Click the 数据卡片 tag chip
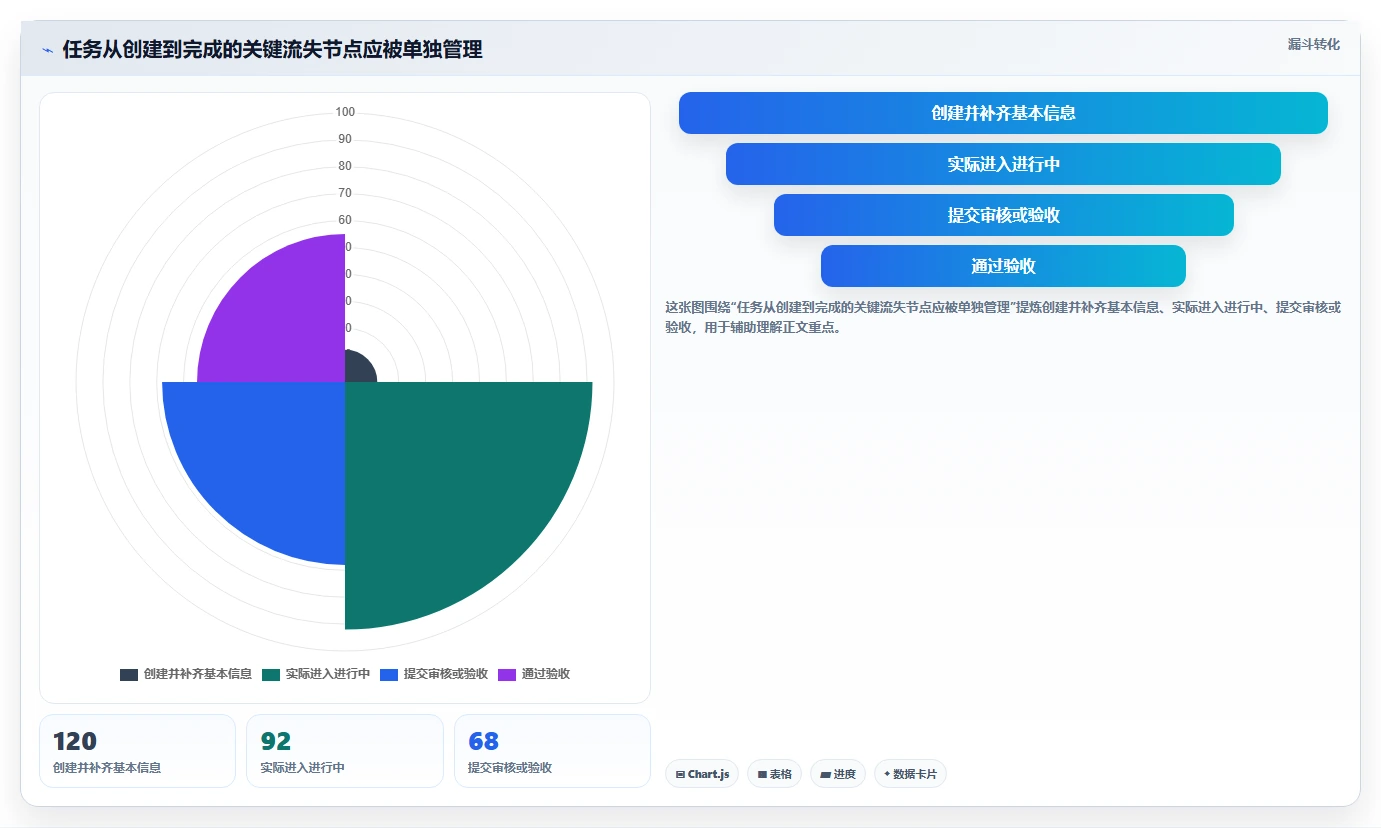1381x828 pixels. click(x=910, y=774)
